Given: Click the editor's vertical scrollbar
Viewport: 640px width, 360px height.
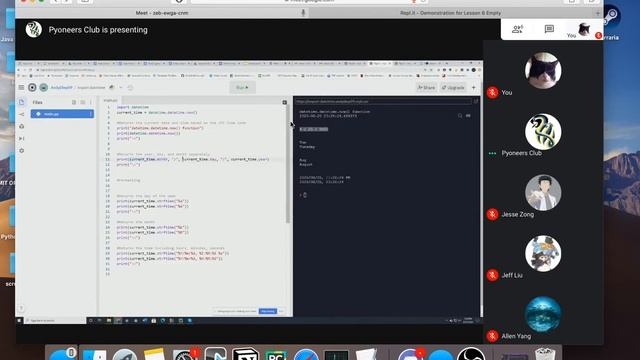Looking at the screenshot, I should click(x=288, y=163).
